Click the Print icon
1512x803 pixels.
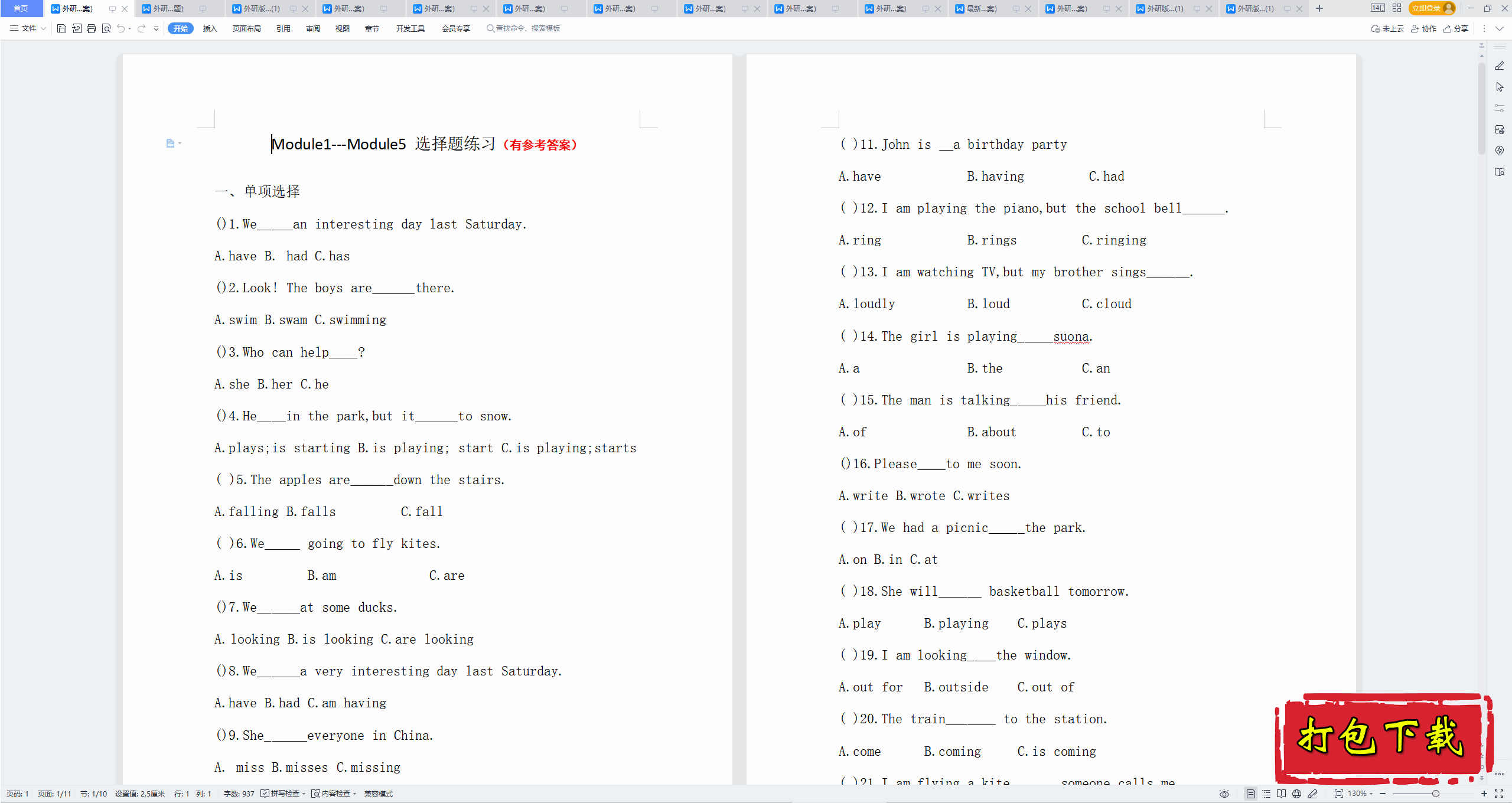91,28
